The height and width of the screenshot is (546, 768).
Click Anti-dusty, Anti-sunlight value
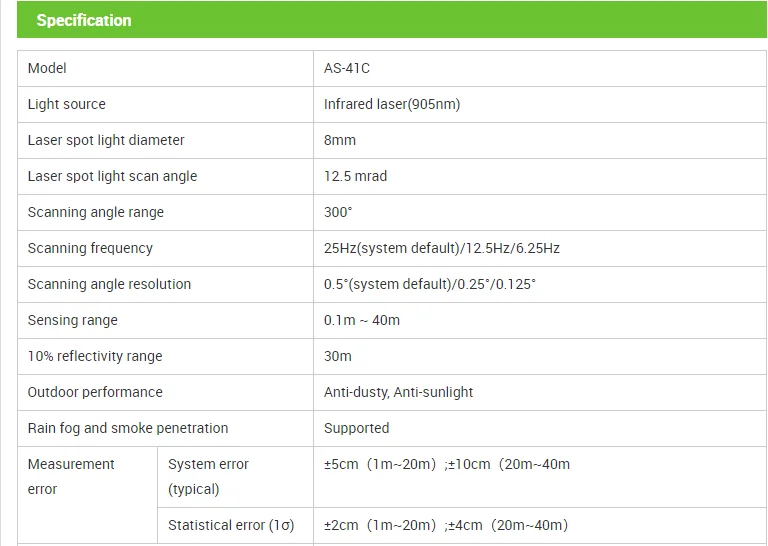398,392
